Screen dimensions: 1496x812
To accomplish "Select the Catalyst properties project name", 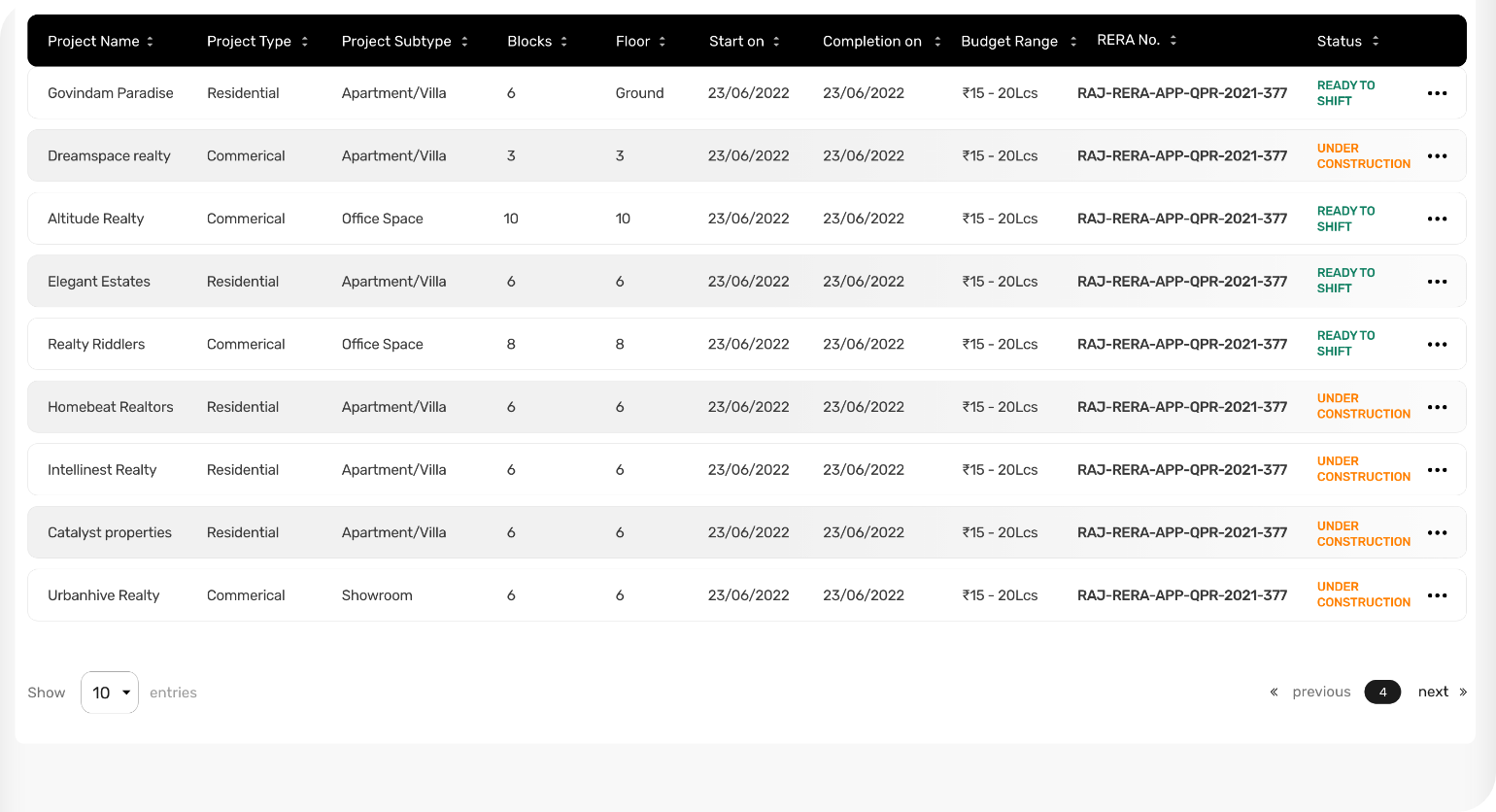I will tap(110, 532).
